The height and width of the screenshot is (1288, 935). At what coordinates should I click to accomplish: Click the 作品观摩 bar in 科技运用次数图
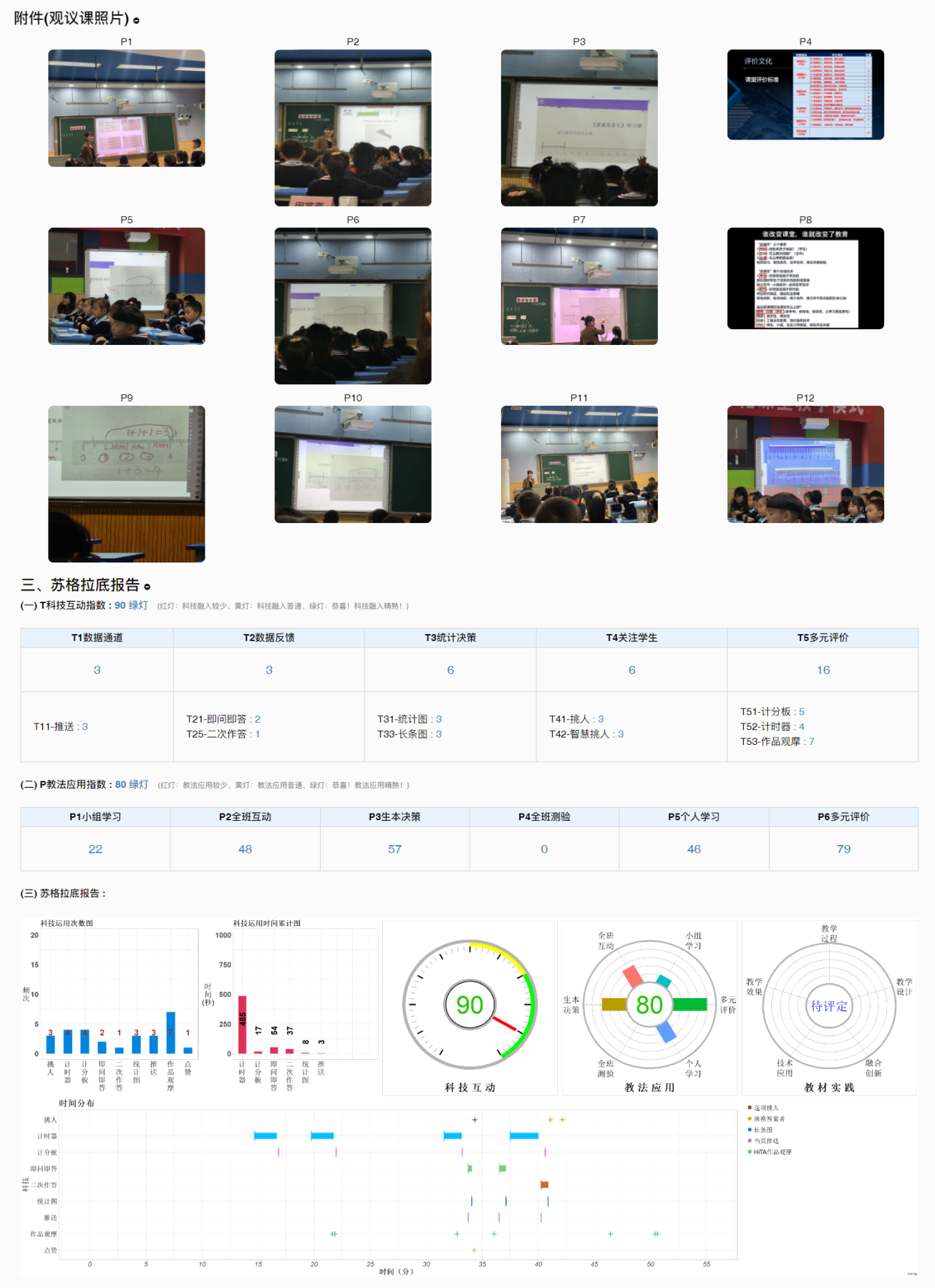pos(170,1033)
